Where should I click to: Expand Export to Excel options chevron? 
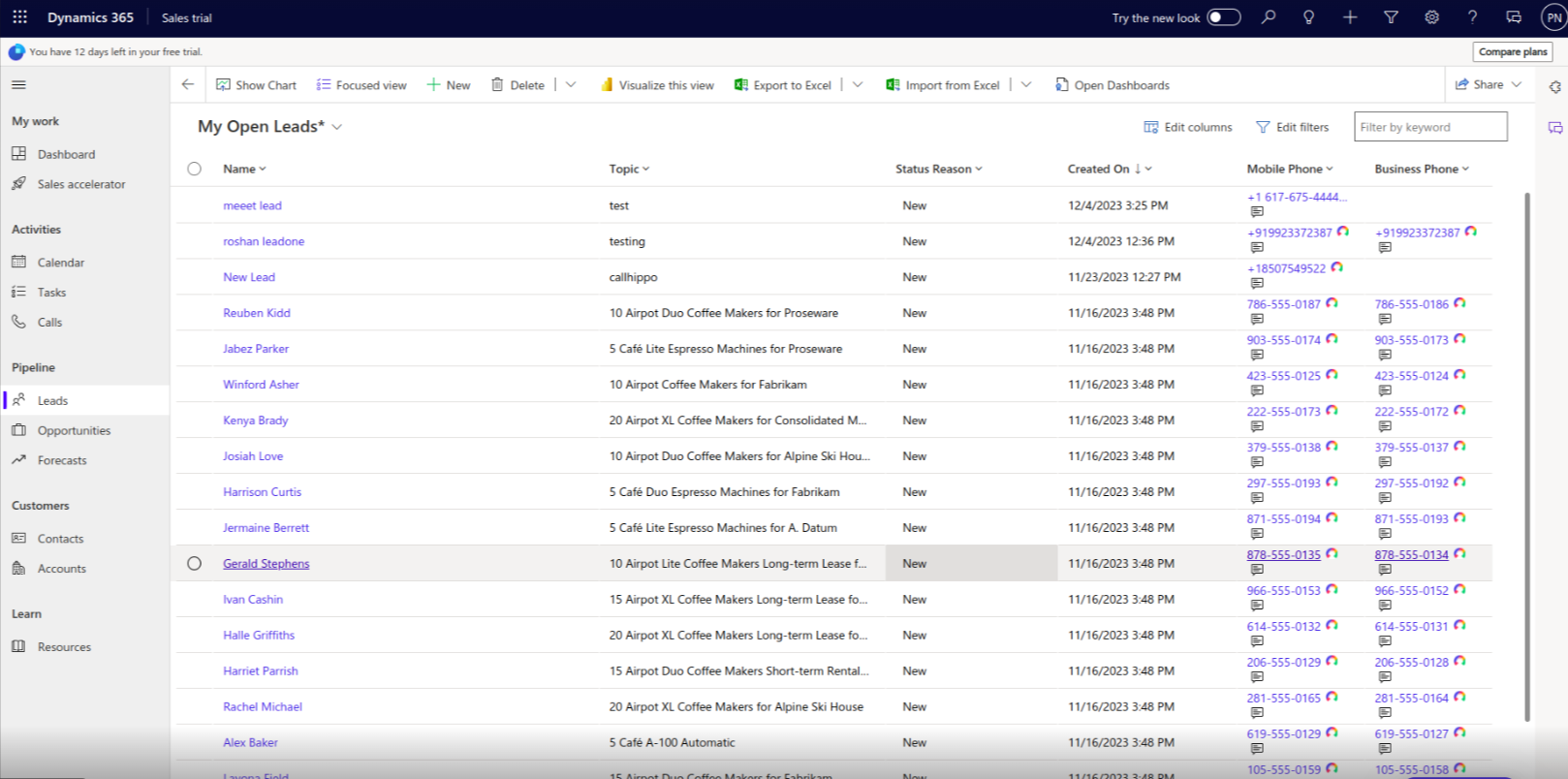[858, 85]
